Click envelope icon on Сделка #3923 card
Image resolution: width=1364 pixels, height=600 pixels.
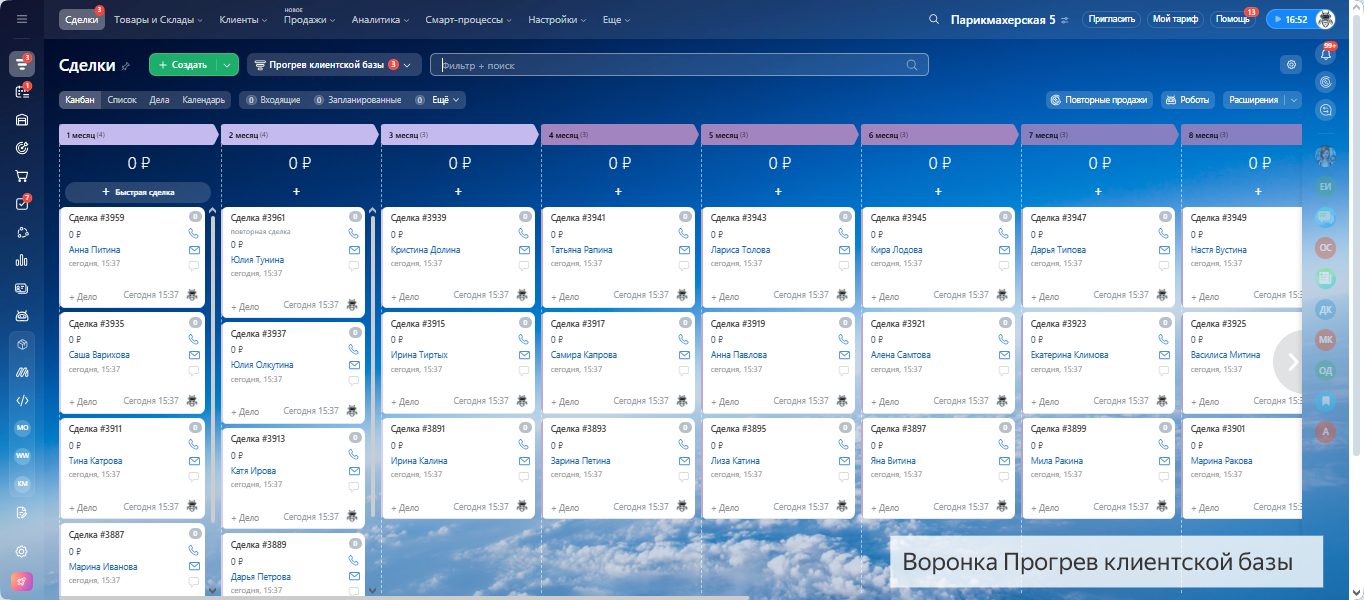[1164, 355]
